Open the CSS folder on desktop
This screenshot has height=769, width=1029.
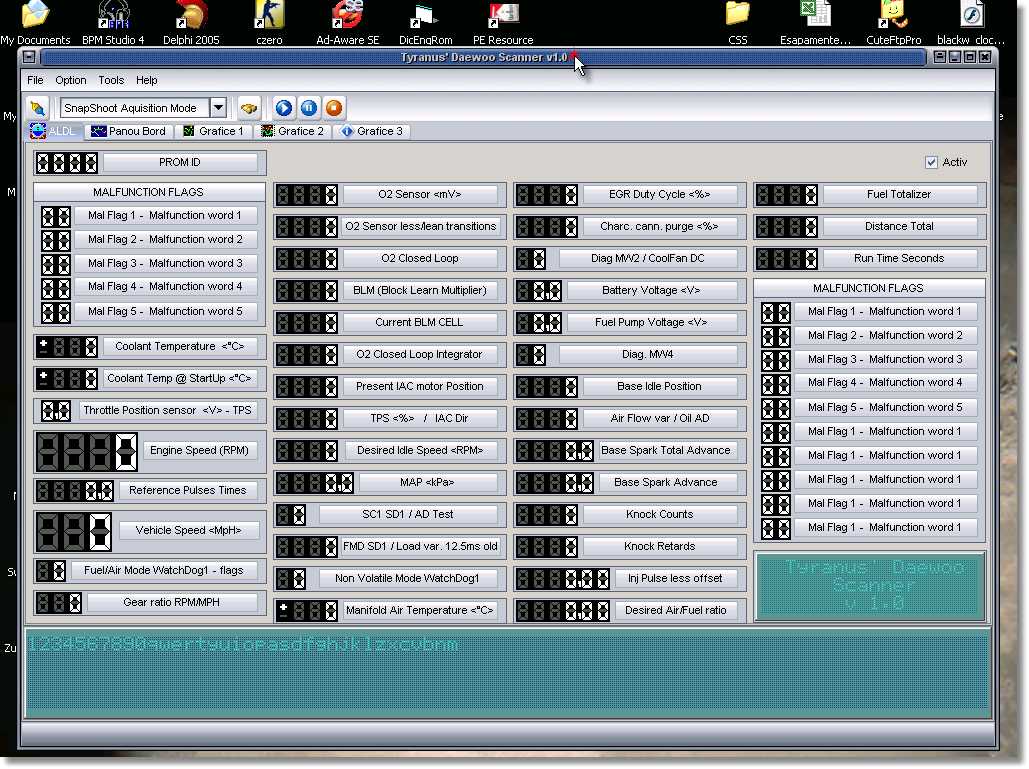coord(737,20)
